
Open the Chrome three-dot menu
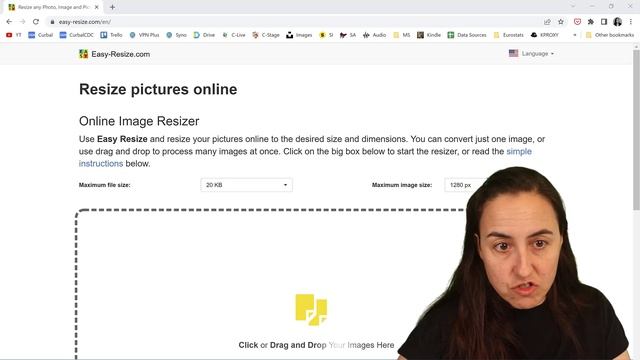click(x=631, y=22)
